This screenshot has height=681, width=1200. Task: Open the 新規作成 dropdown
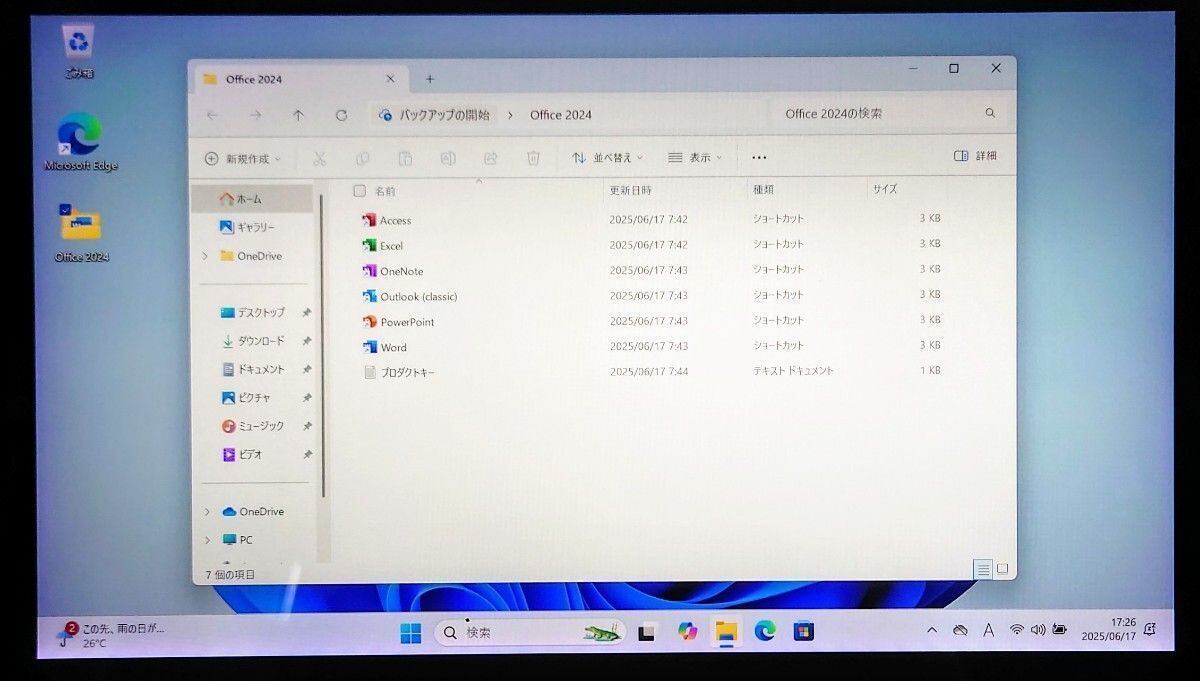[242, 158]
